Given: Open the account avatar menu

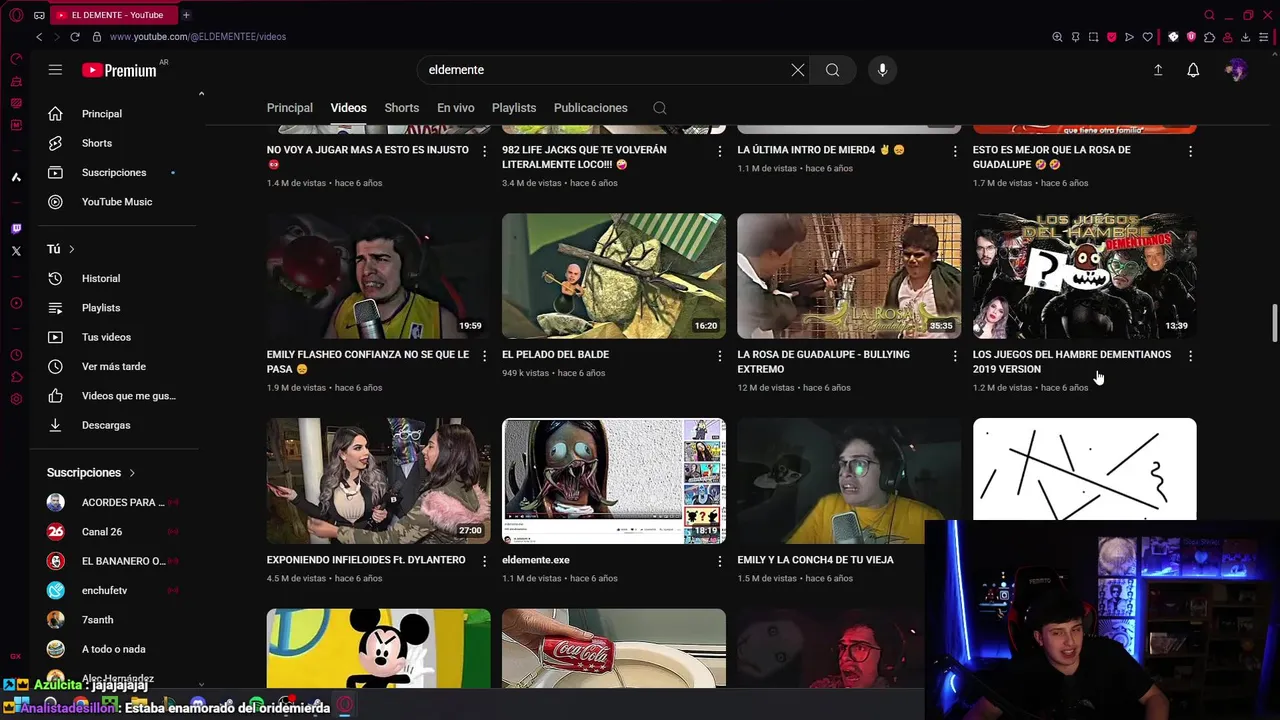Looking at the screenshot, I should (1236, 70).
